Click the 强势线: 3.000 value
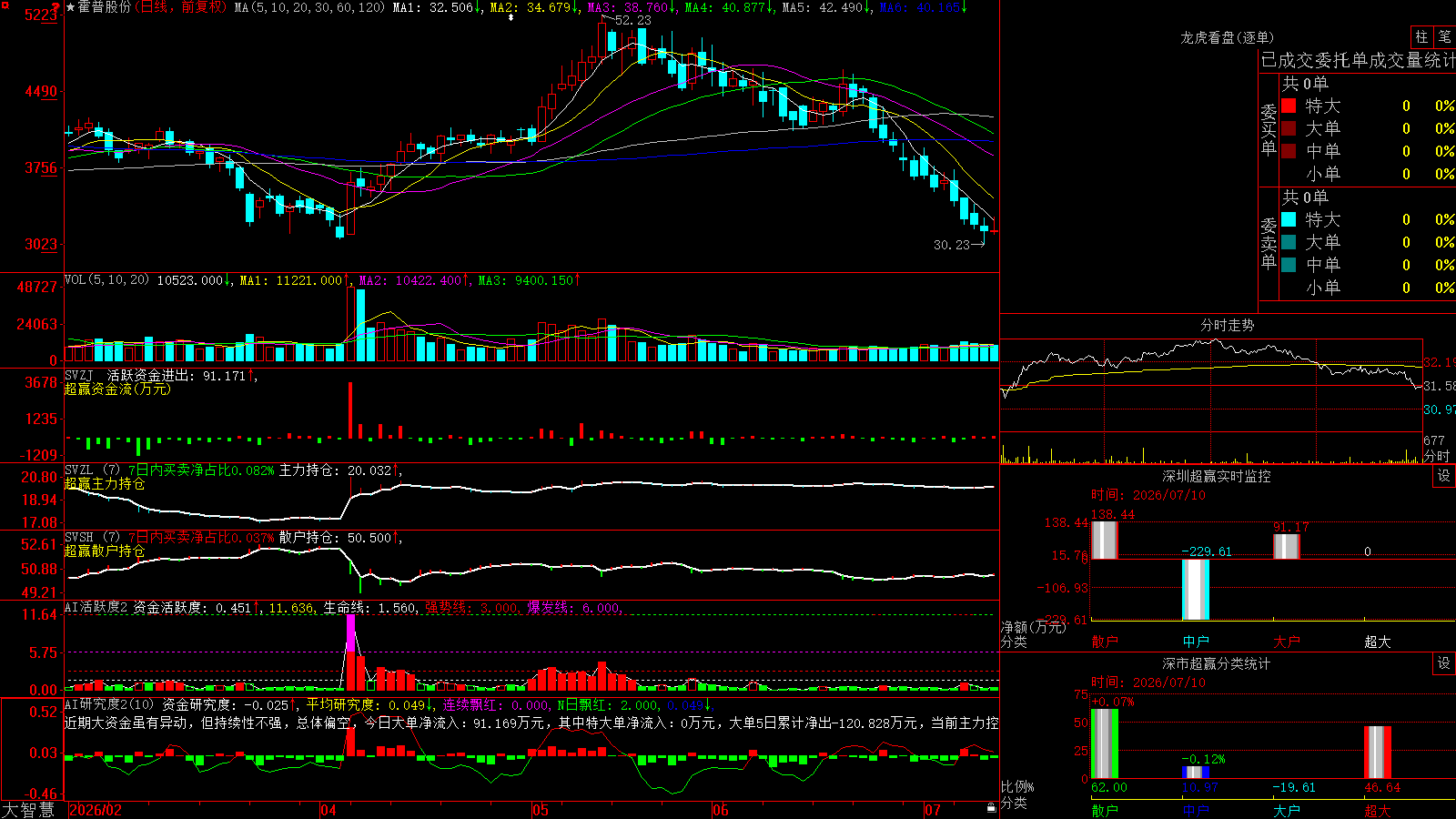The image size is (1456, 819). tap(473, 608)
